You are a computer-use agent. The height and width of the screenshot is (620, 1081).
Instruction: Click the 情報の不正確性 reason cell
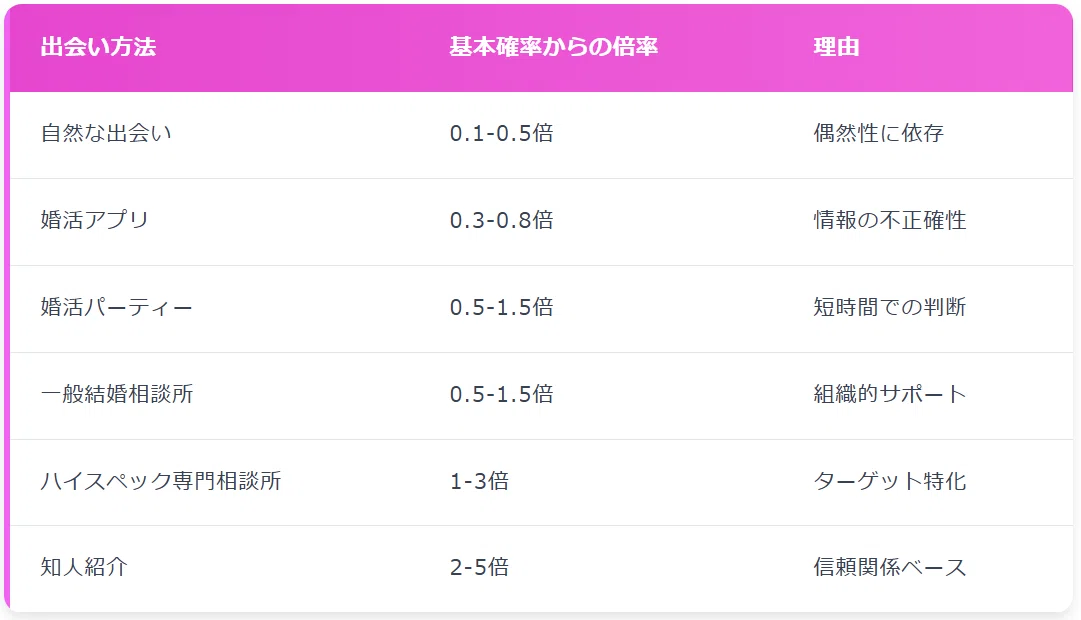pos(889,220)
